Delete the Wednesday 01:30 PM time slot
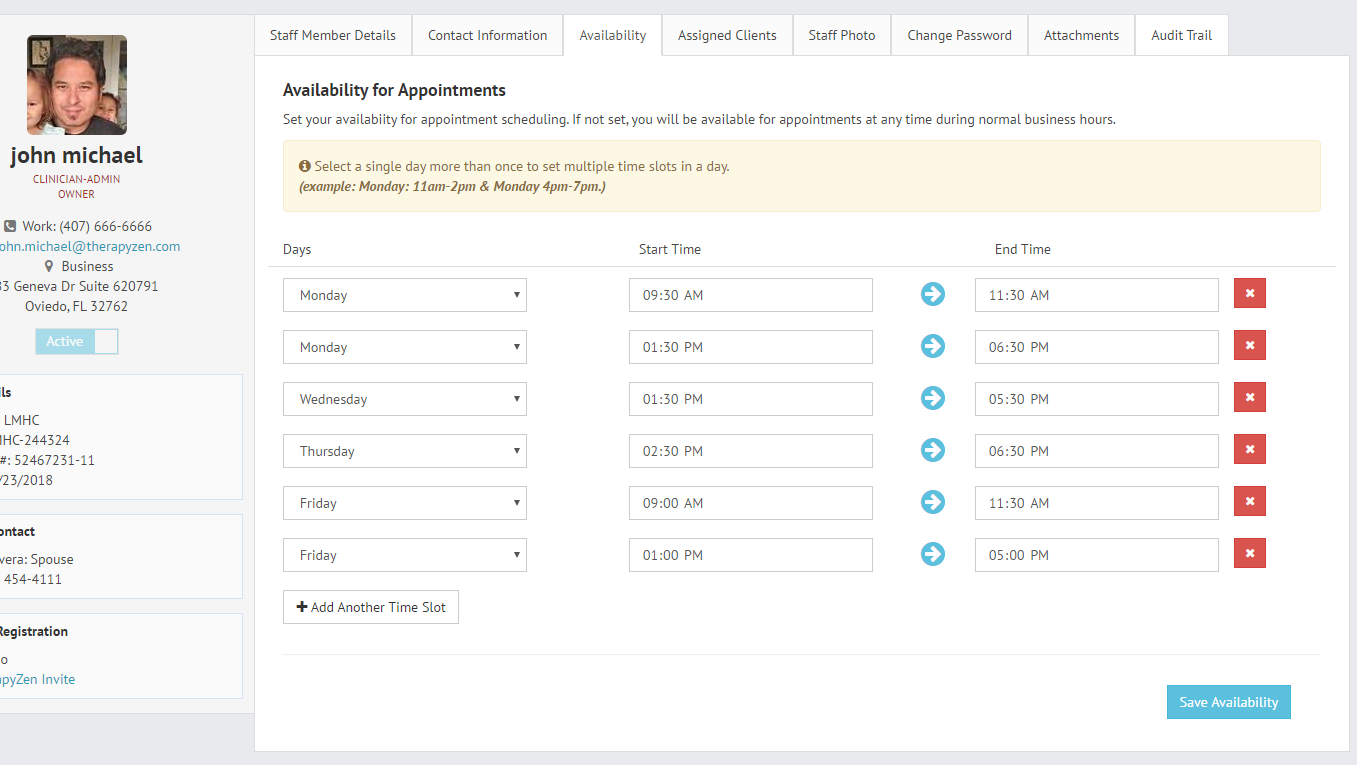This screenshot has width=1357, height=765. point(1249,398)
